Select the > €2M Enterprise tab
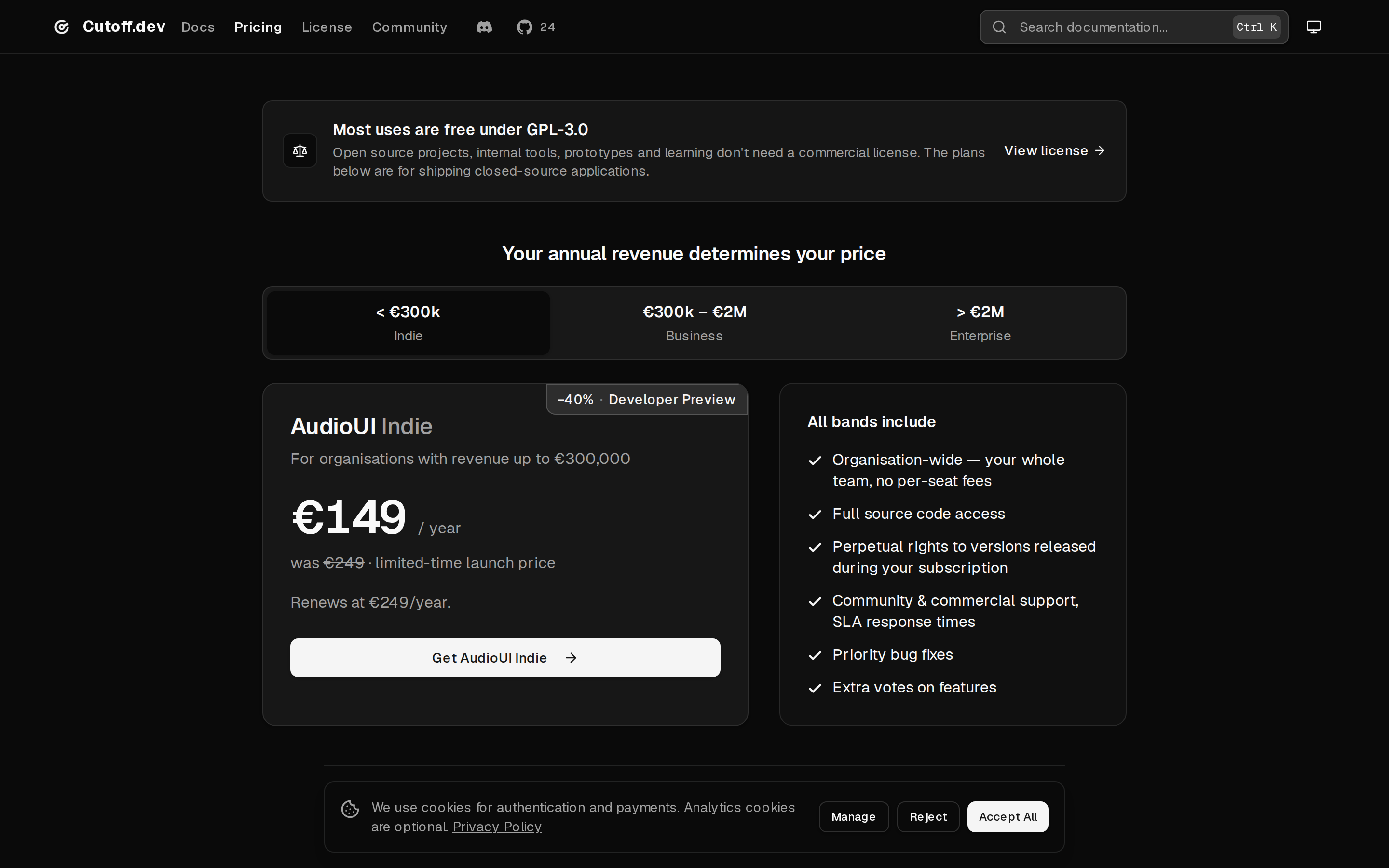This screenshot has width=1389, height=868. pyautogui.click(x=980, y=323)
